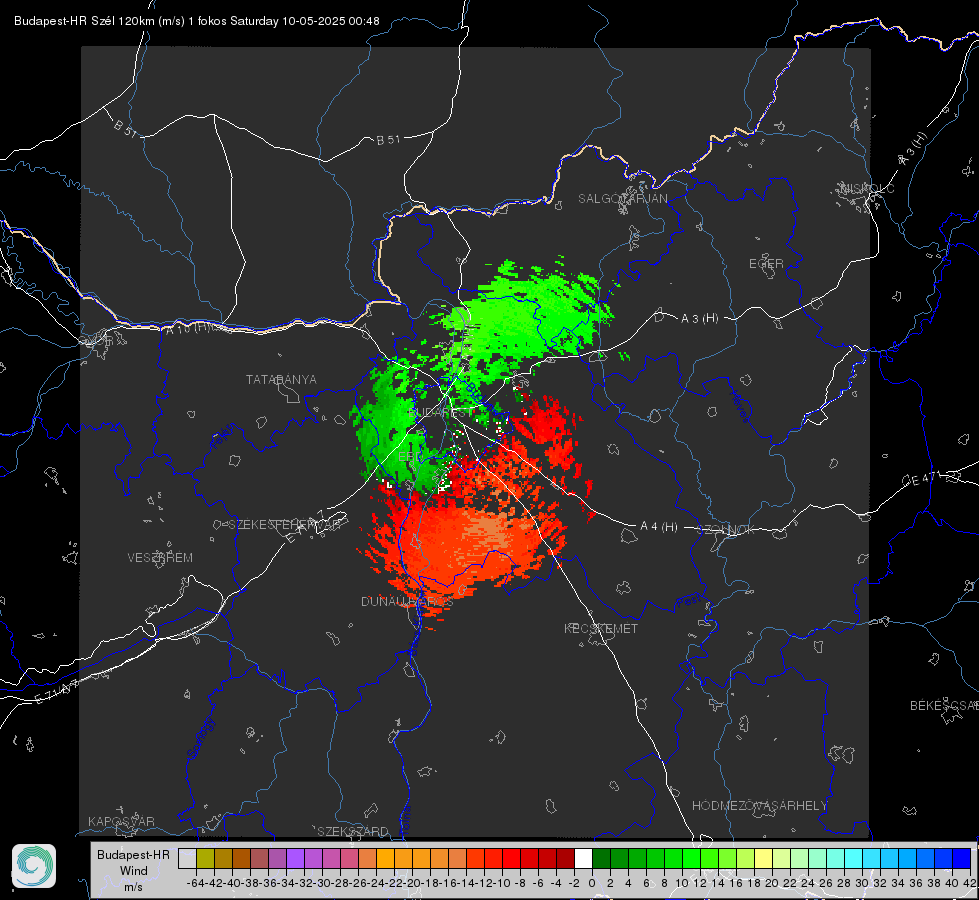The width and height of the screenshot is (979, 900).
Task: Click the KECSKEMÉT city label
Action: click(x=601, y=628)
